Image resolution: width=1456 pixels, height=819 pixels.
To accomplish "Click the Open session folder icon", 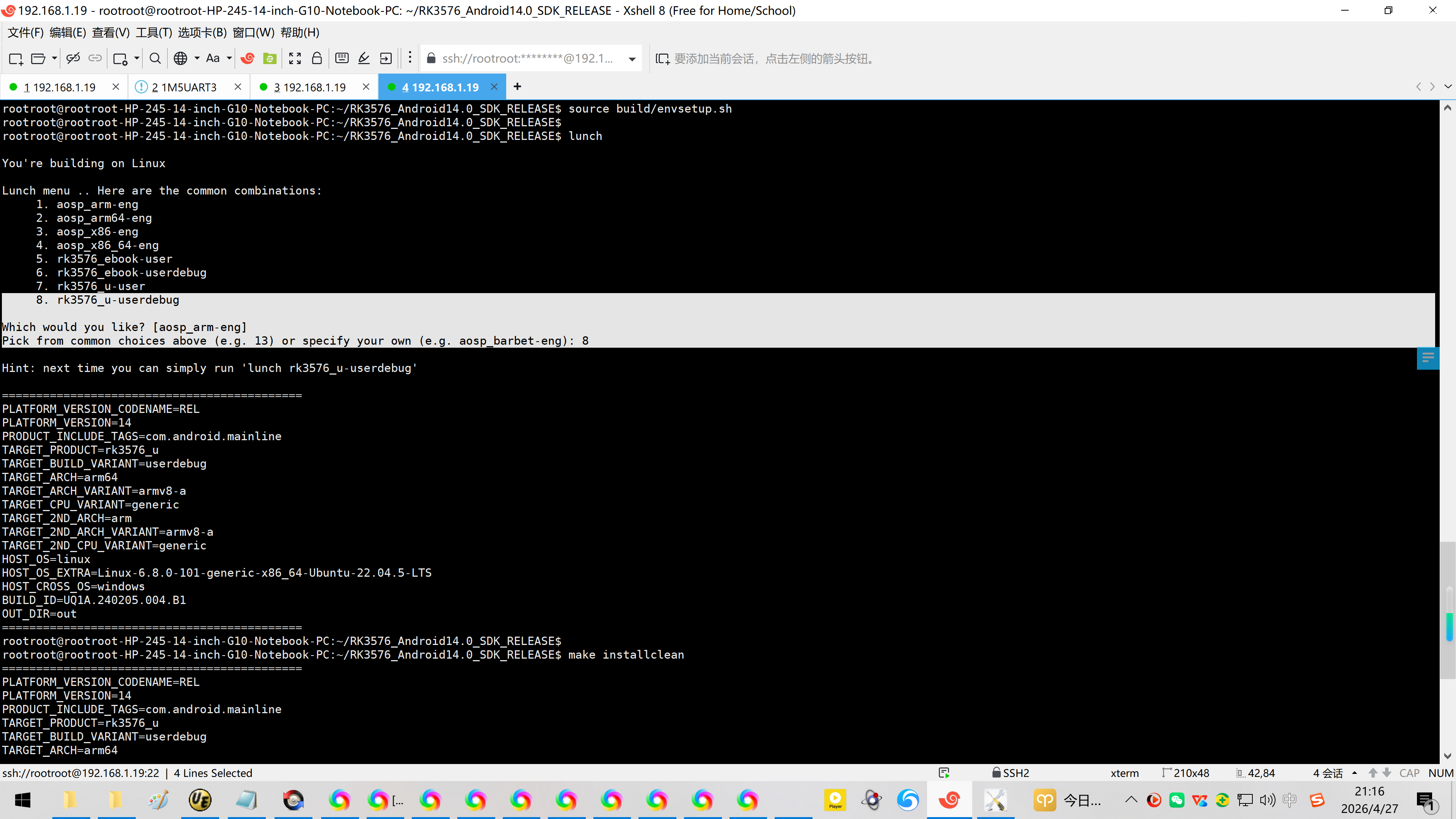I will (x=38, y=58).
